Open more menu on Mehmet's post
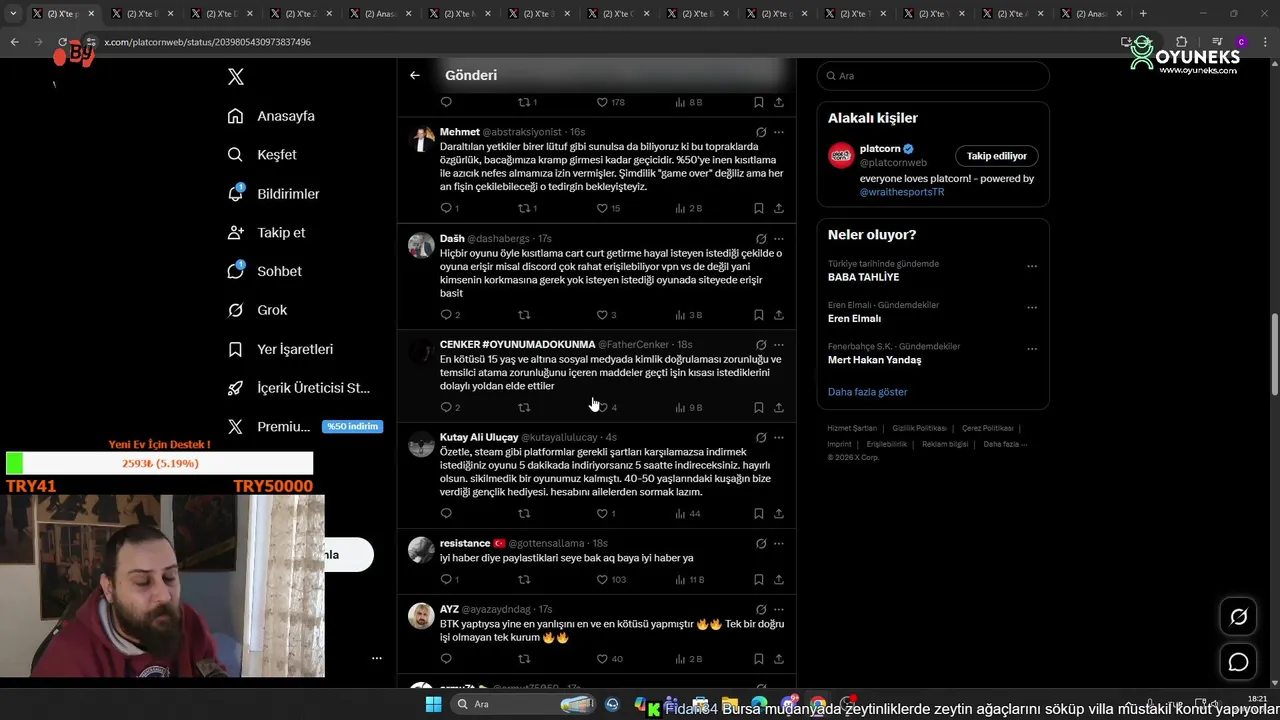 [778, 132]
